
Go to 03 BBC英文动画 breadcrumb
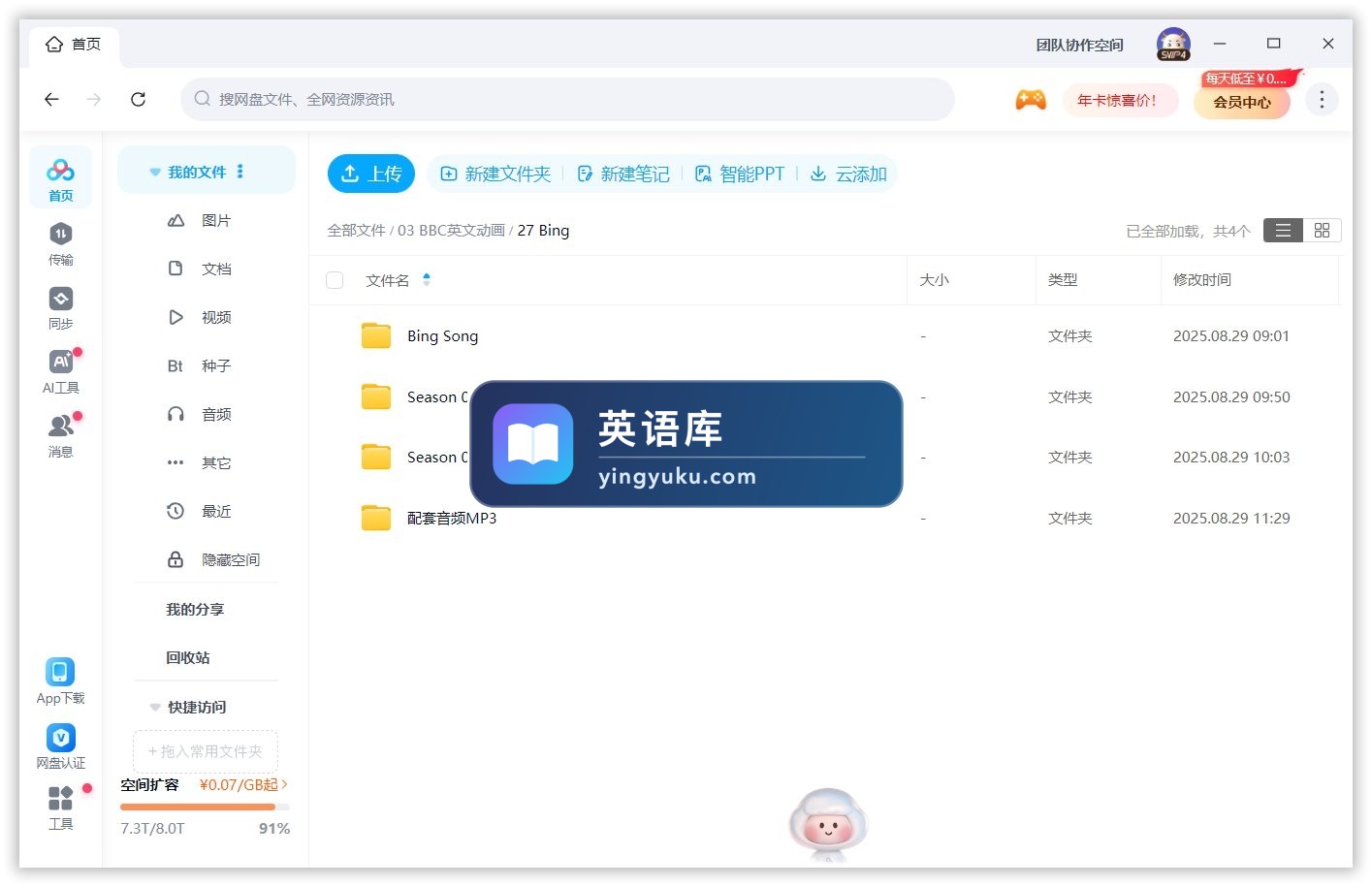[451, 230]
